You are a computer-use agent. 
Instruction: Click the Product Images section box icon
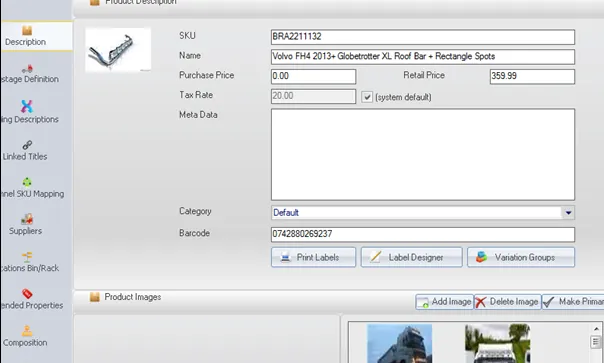pyautogui.click(x=95, y=297)
